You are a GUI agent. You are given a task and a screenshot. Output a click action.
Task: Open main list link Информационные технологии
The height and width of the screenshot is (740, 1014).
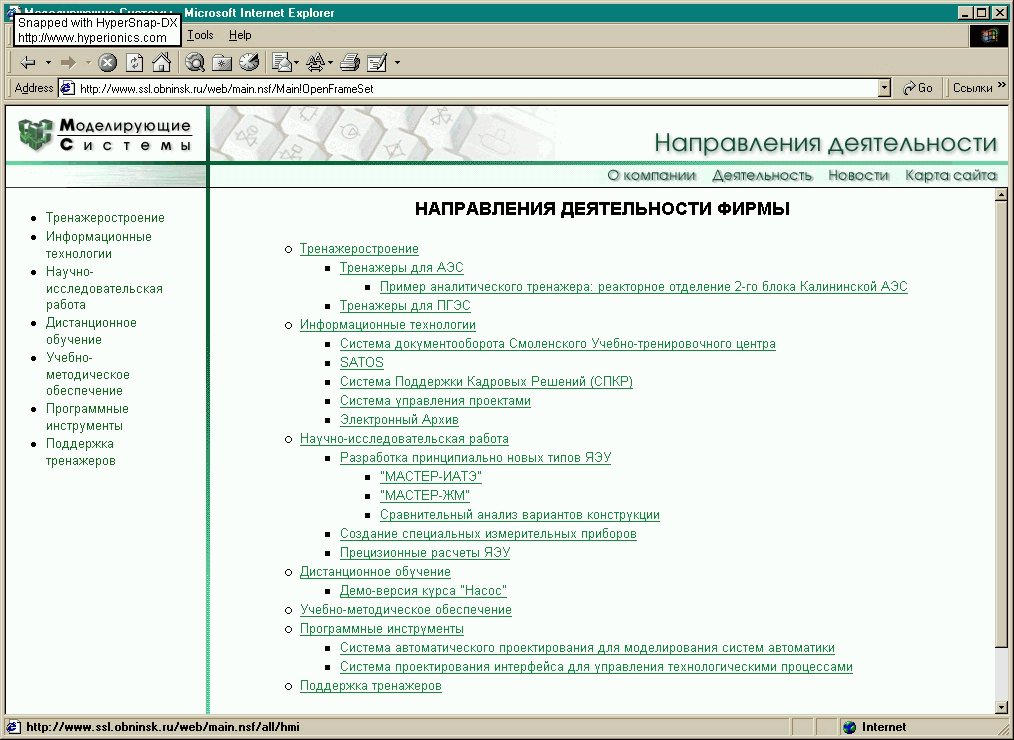387,325
